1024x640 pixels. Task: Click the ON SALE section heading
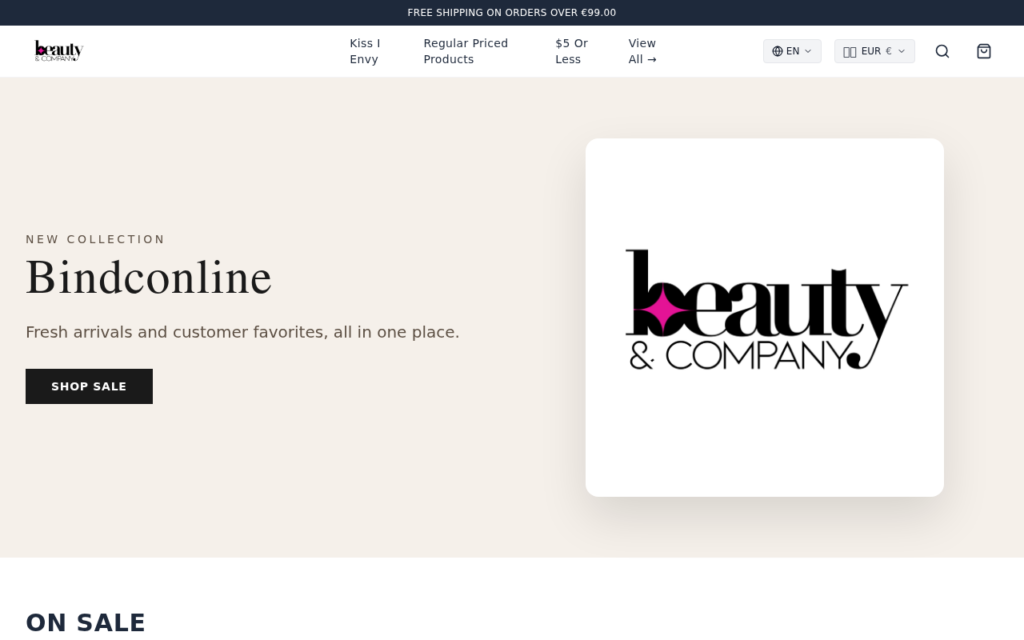point(86,622)
